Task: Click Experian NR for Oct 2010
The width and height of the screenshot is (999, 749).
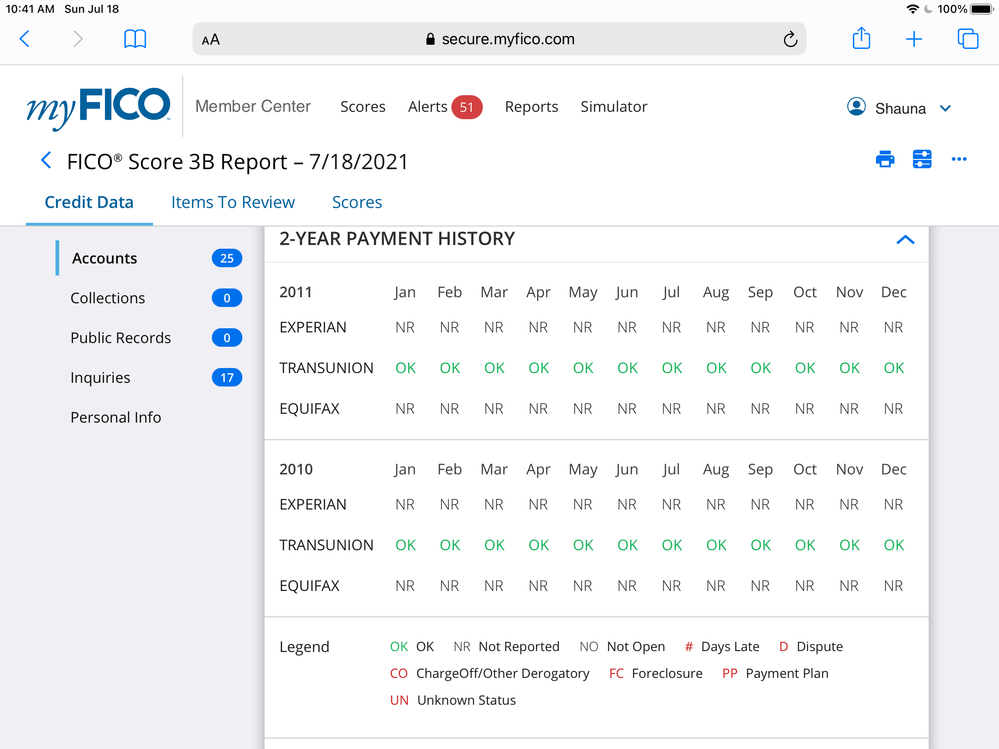Action: [x=805, y=504]
